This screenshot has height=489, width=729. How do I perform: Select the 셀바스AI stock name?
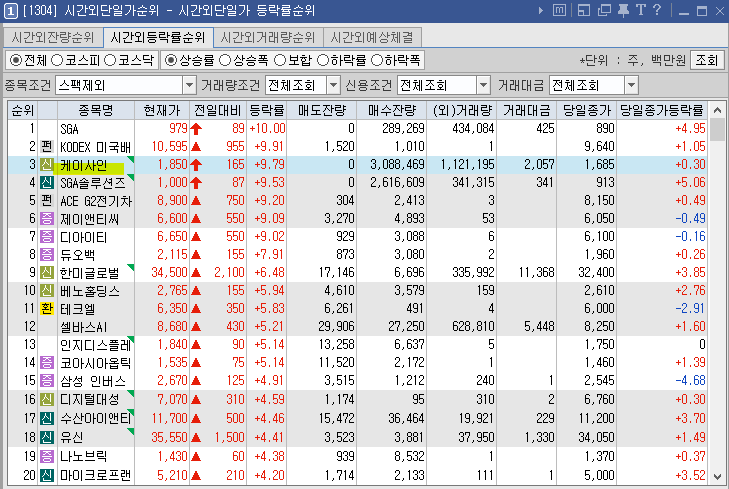click(x=84, y=327)
